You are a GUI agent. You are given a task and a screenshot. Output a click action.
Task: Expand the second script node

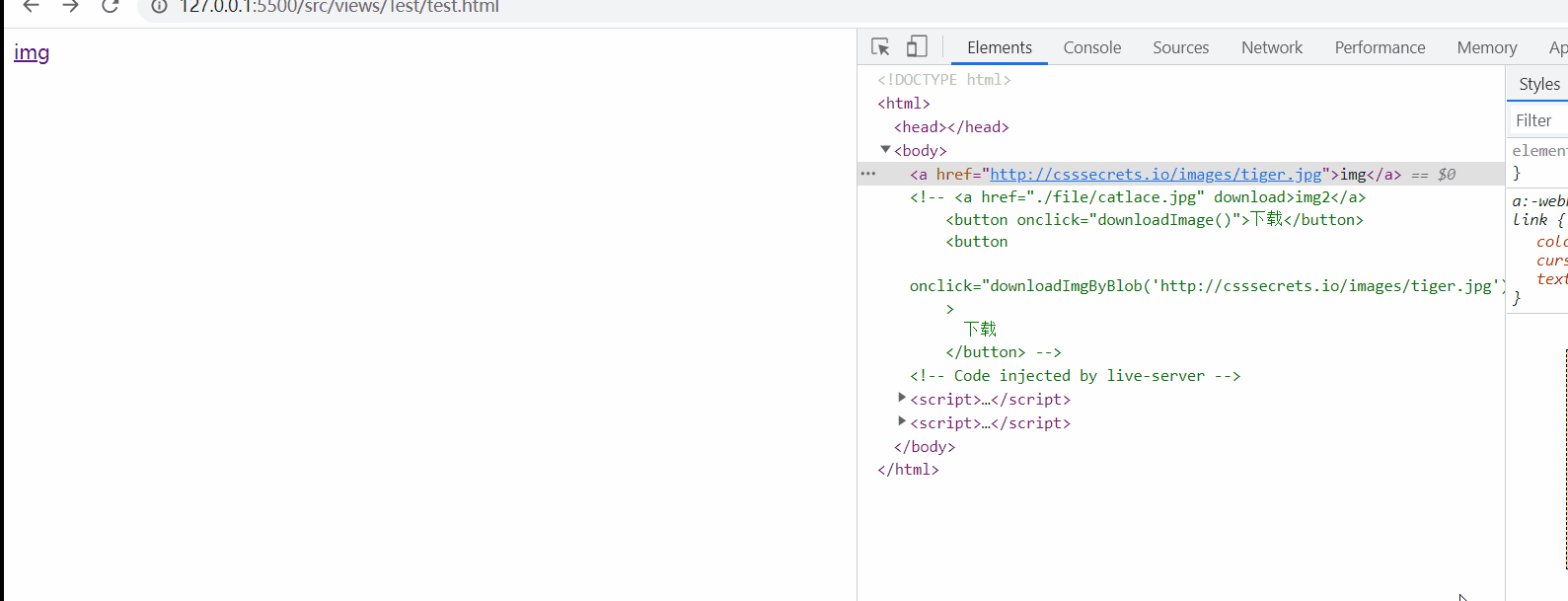click(x=901, y=421)
